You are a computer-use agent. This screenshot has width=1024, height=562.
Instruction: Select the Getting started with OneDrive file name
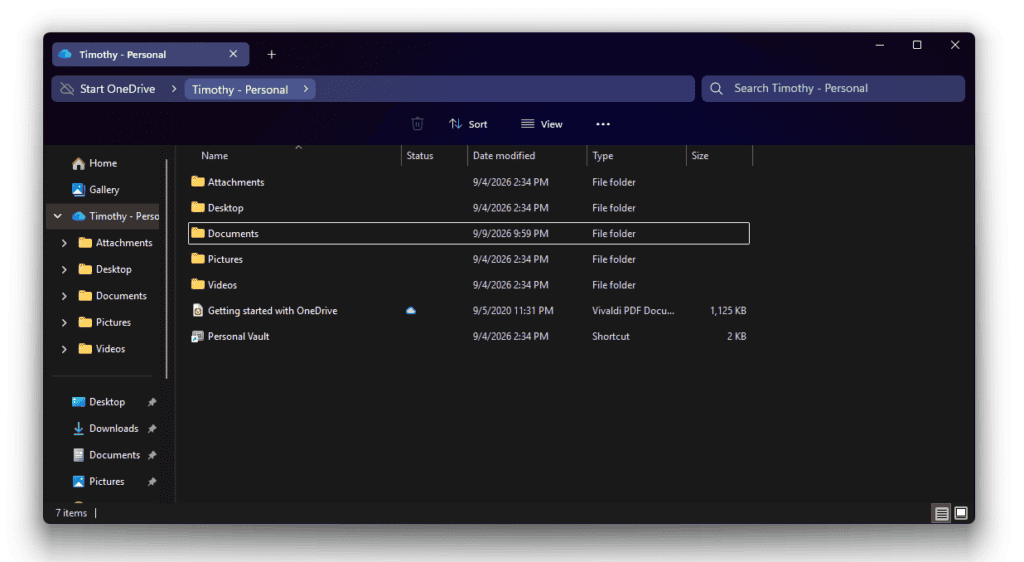click(x=272, y=311)
